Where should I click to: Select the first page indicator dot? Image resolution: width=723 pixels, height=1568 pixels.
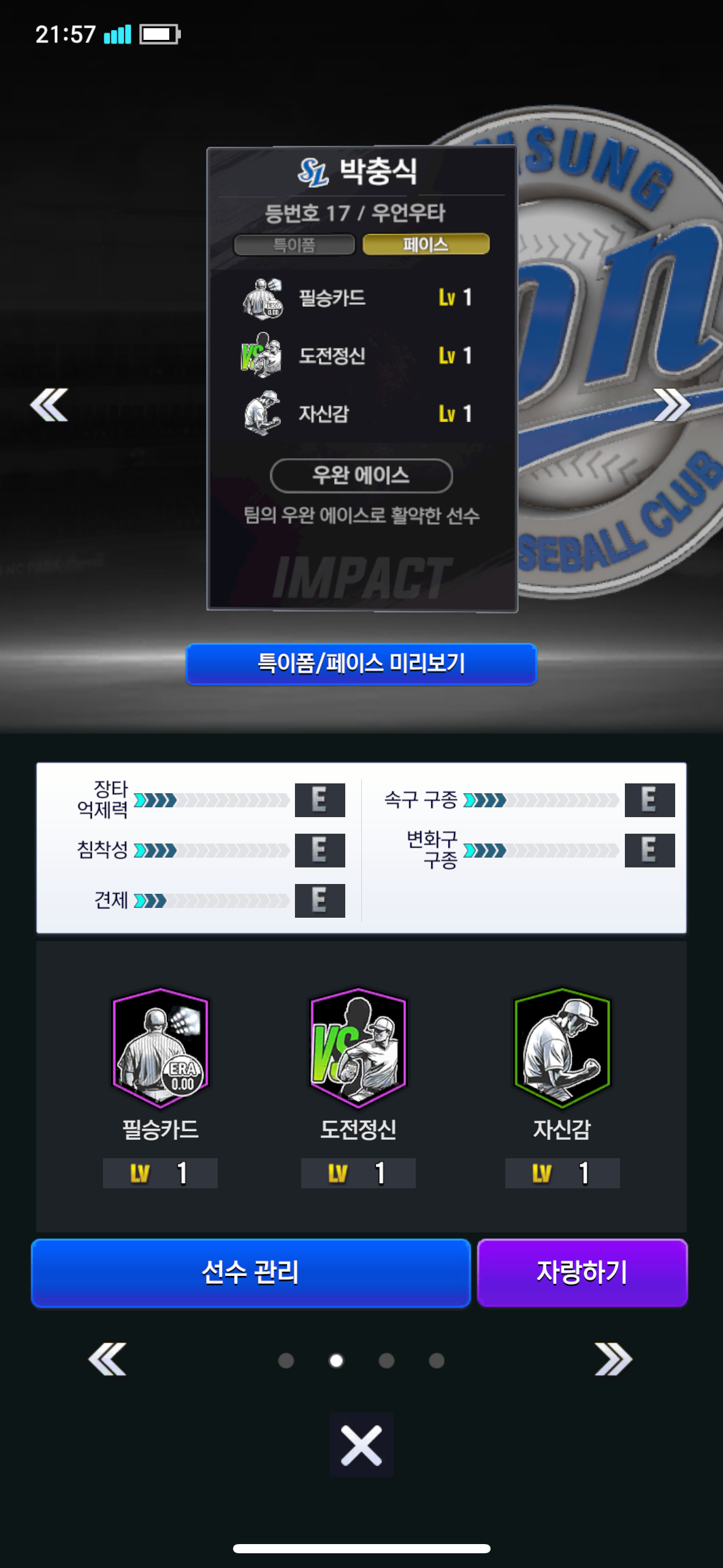(286, 1361)
